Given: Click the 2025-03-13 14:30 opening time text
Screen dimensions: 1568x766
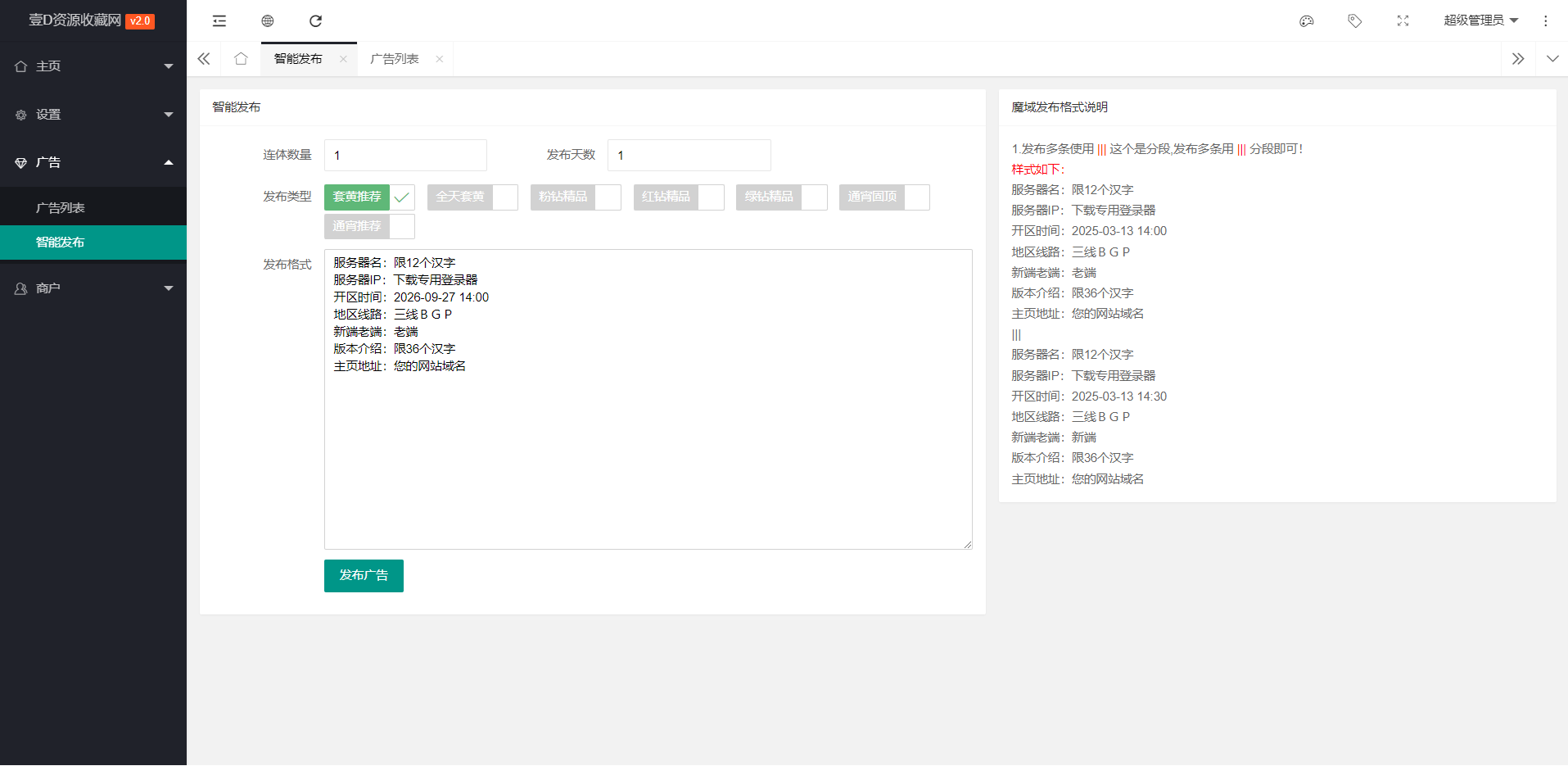Looking at the screenshot, I should point(1119,397).
